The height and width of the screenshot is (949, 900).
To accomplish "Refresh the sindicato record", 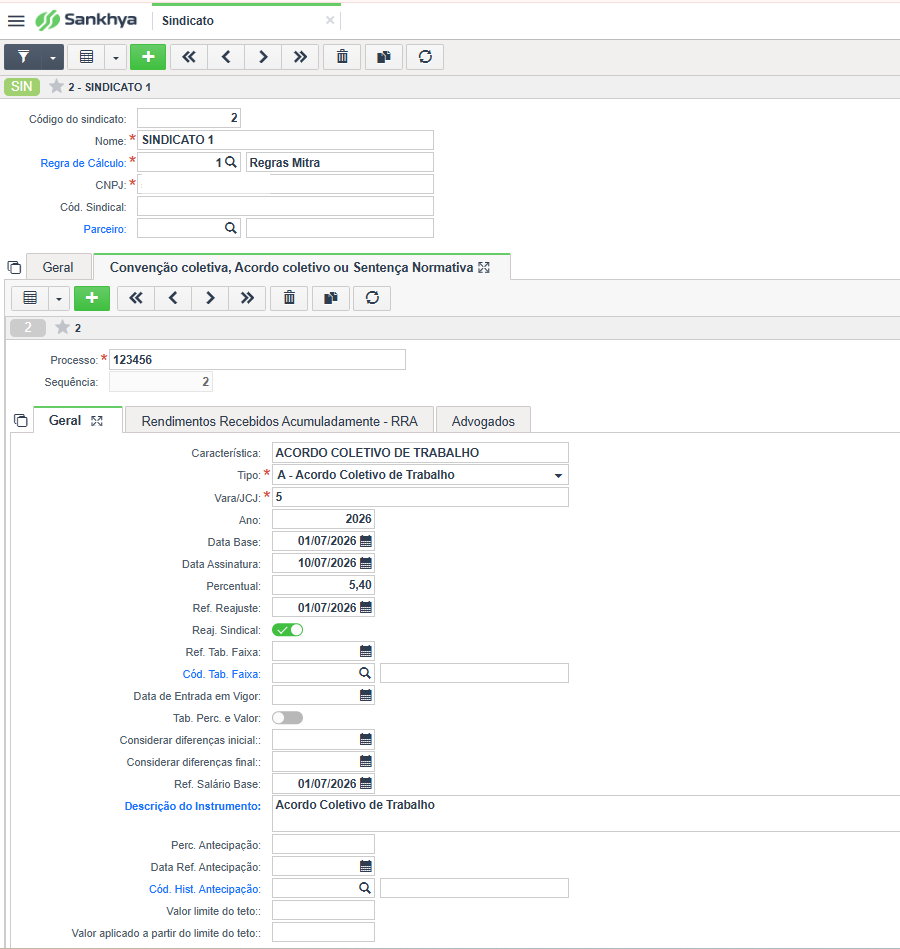I will [x=425, y=57].
